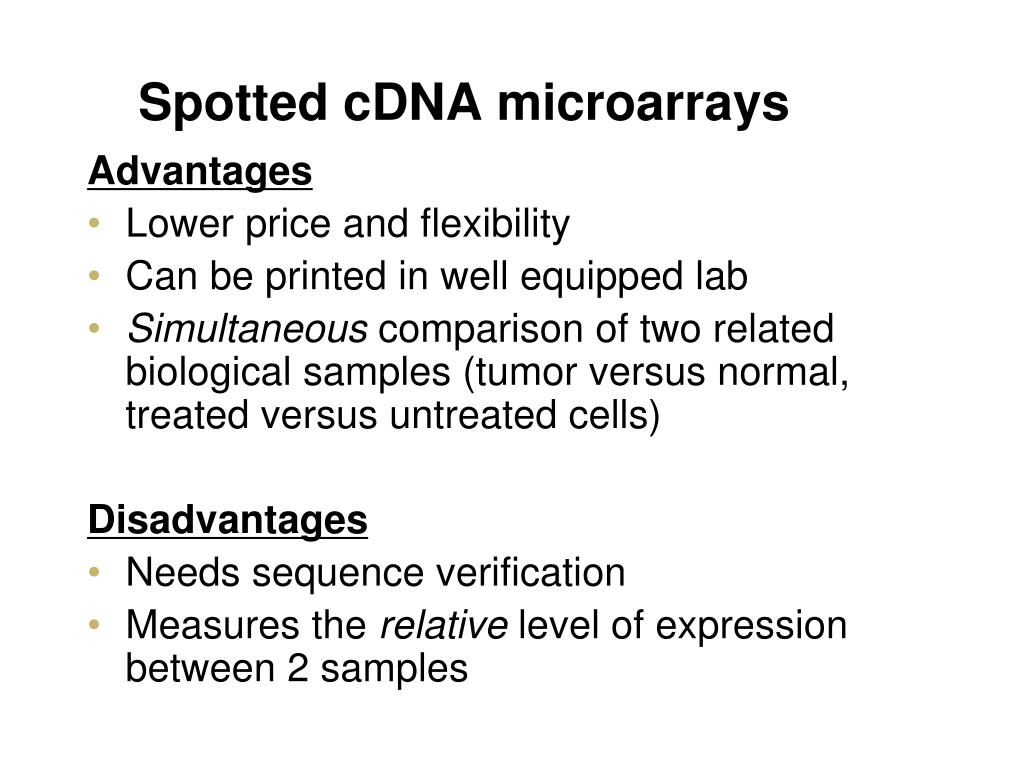This screenshot has height=768, width=1024.
Task: Click the well equipped lab bullet text
Action: pos(436,277)
